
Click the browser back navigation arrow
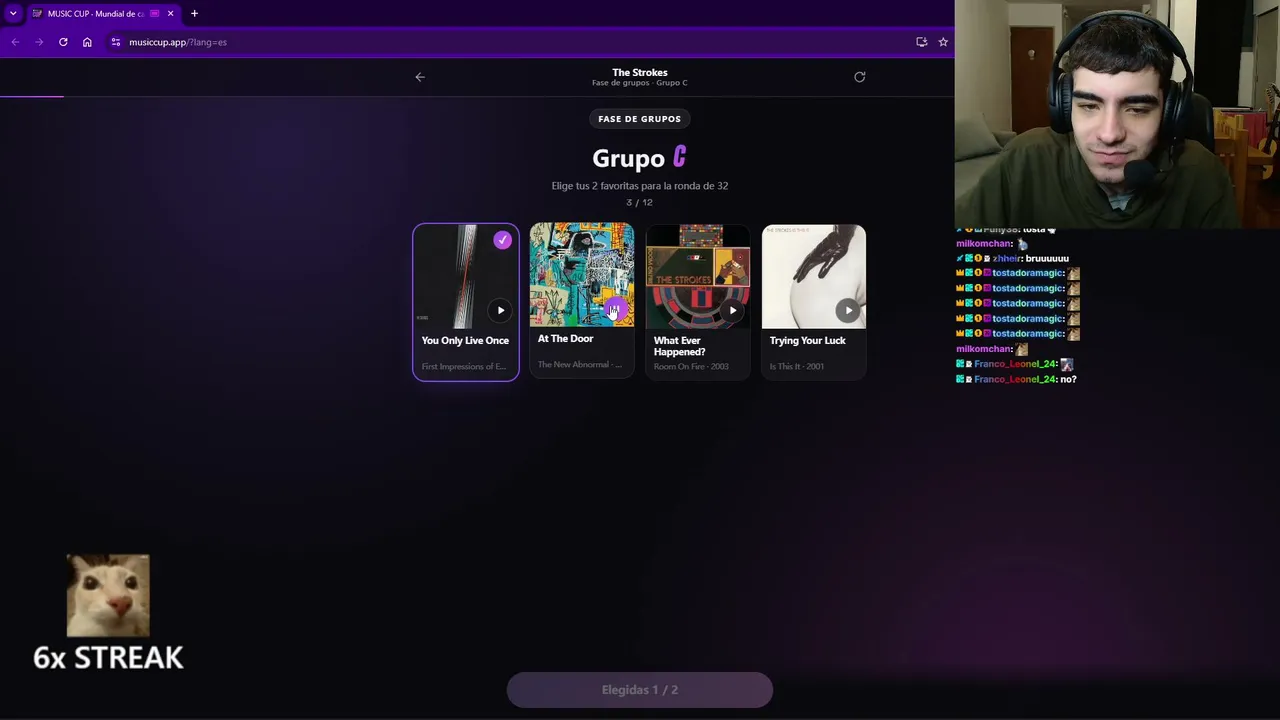[15, 42]
